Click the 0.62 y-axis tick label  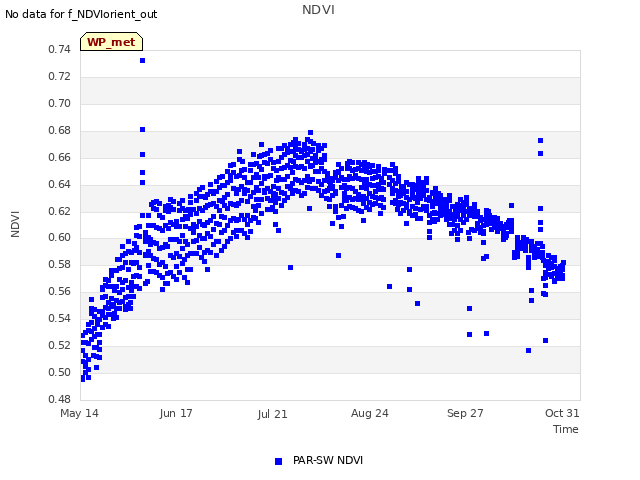tap(59, 211)
